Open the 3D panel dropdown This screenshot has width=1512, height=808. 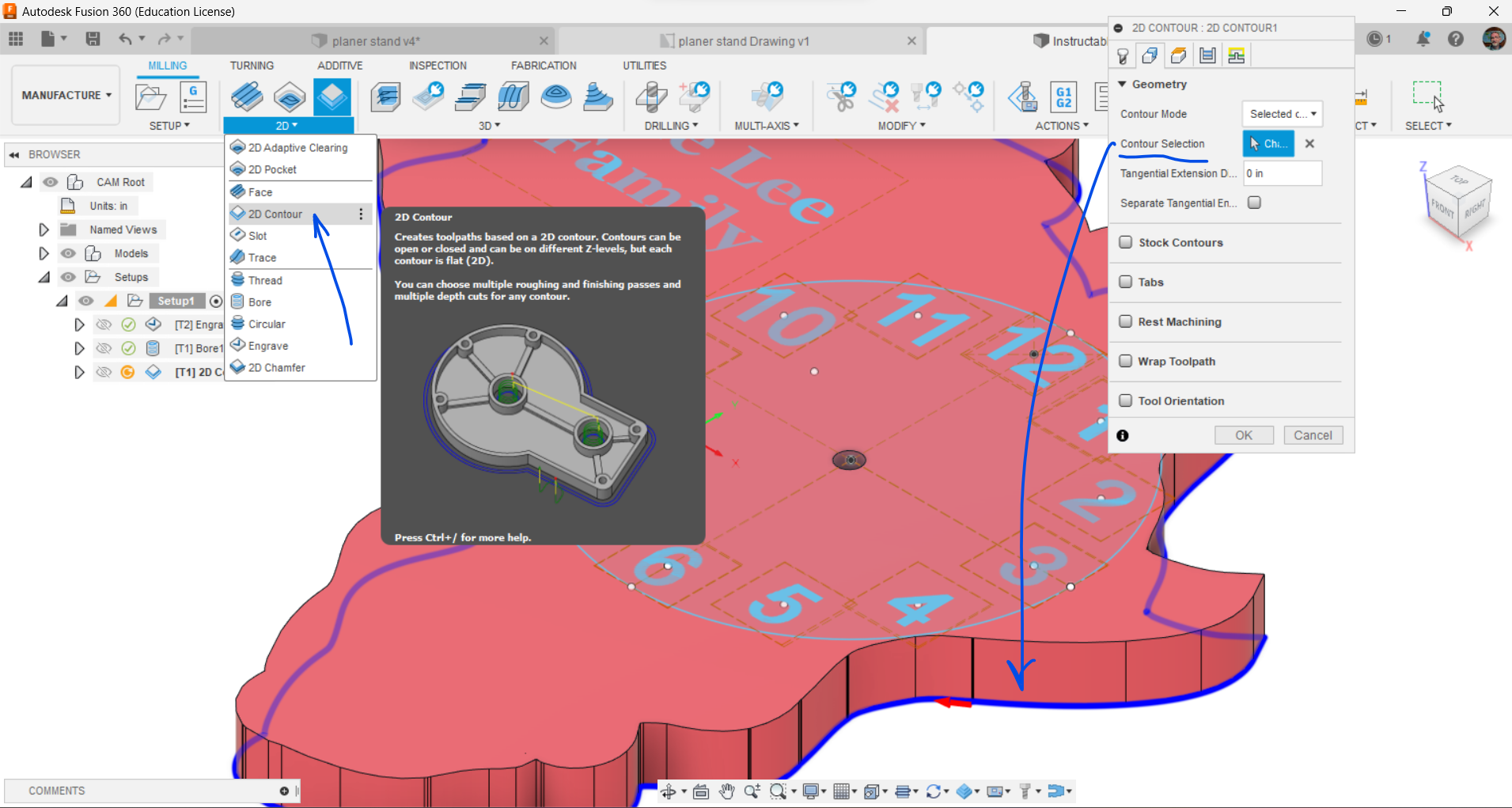coord(489,126)
